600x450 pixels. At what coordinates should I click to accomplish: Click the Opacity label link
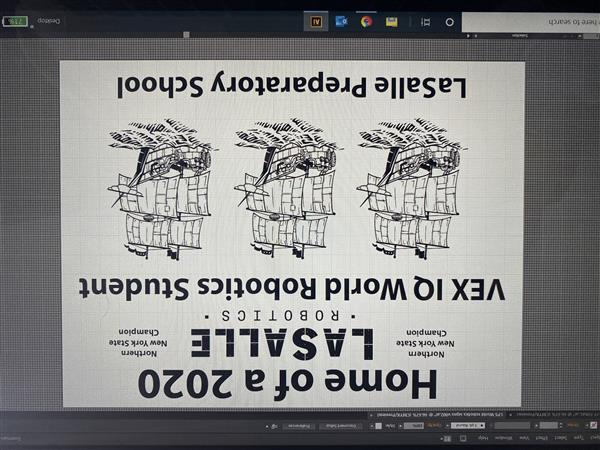(x=434, y=426)
